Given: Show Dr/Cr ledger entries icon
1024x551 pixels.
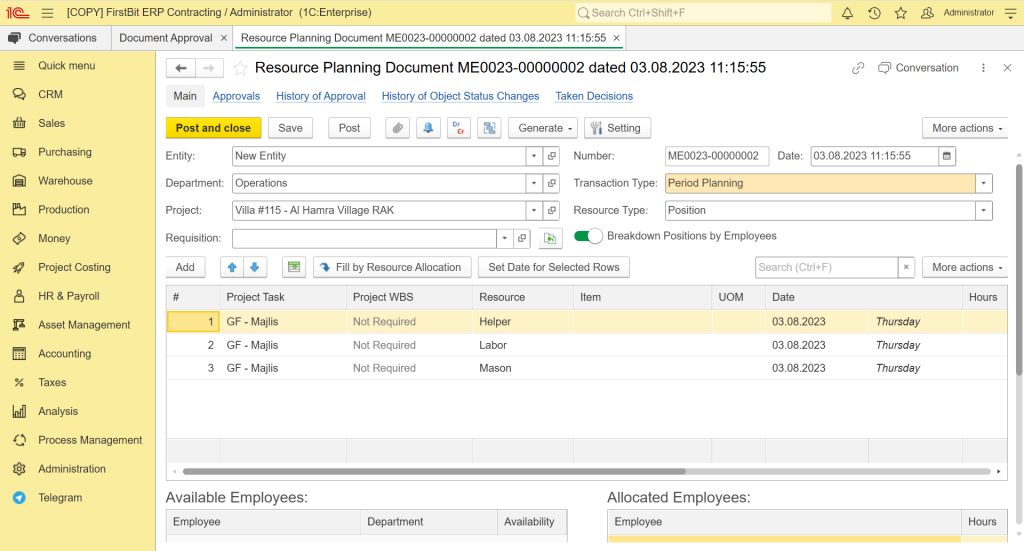Looking at the screenshot, I should click(x=458, y=128).
